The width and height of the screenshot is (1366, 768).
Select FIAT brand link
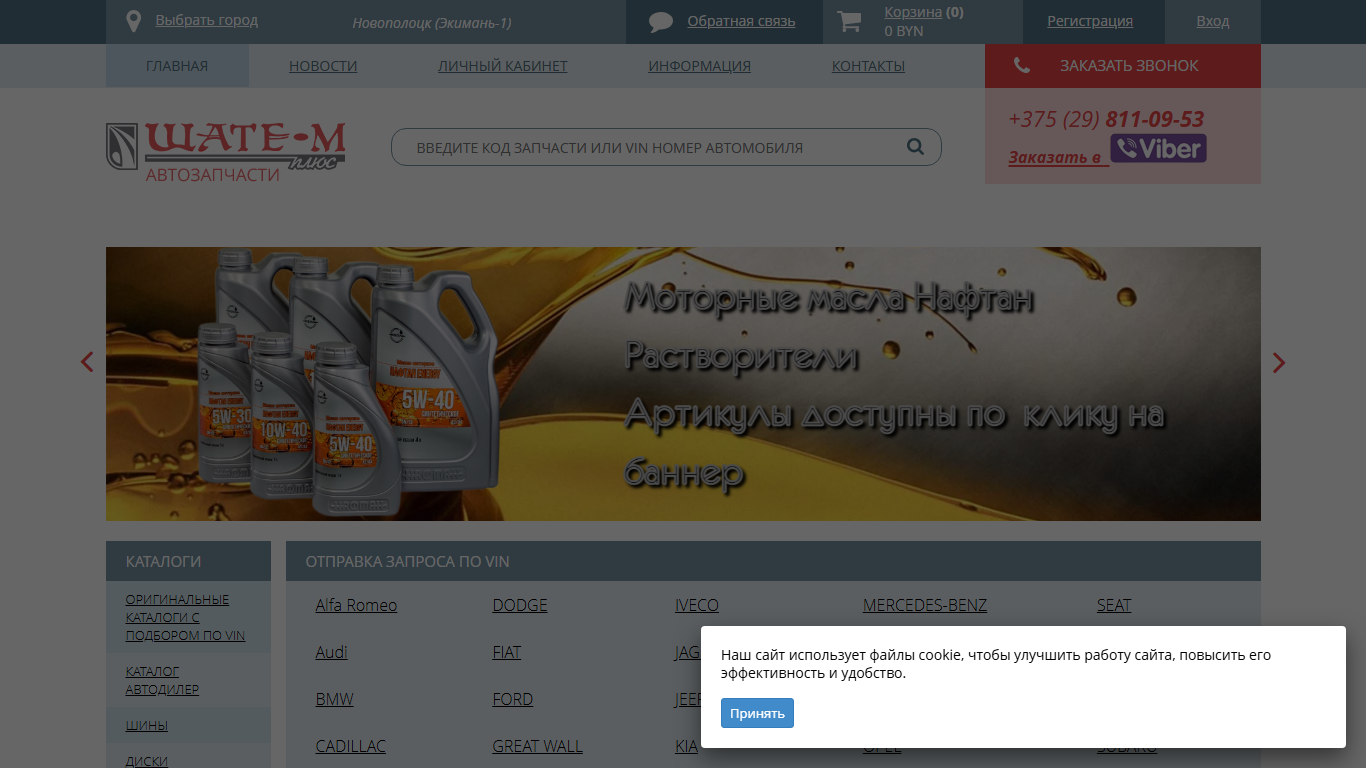tap(506, 652)
